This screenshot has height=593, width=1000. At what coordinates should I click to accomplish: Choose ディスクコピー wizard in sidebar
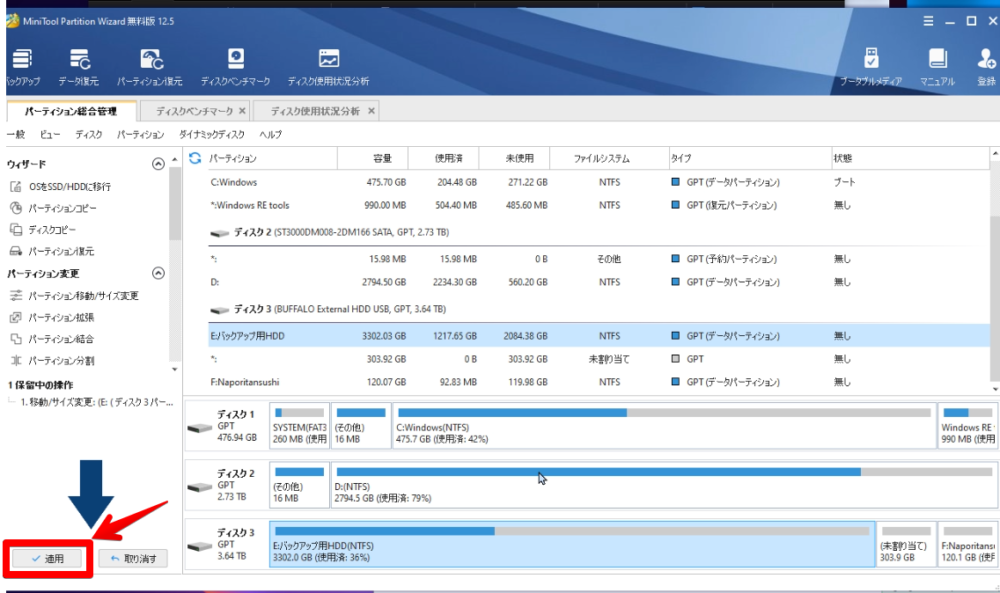43,230
